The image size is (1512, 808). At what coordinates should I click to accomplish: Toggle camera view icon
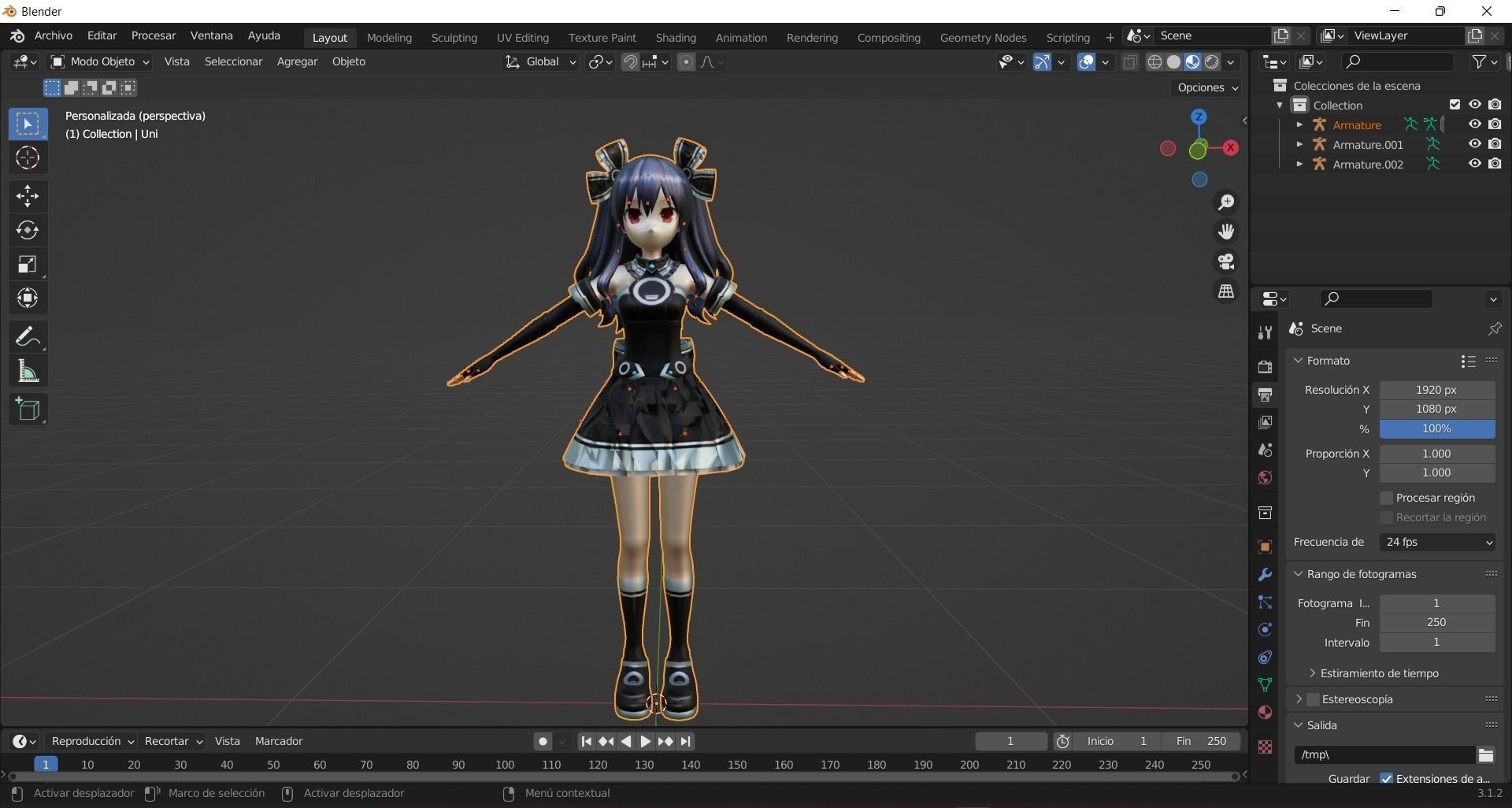click(1226, 261)
